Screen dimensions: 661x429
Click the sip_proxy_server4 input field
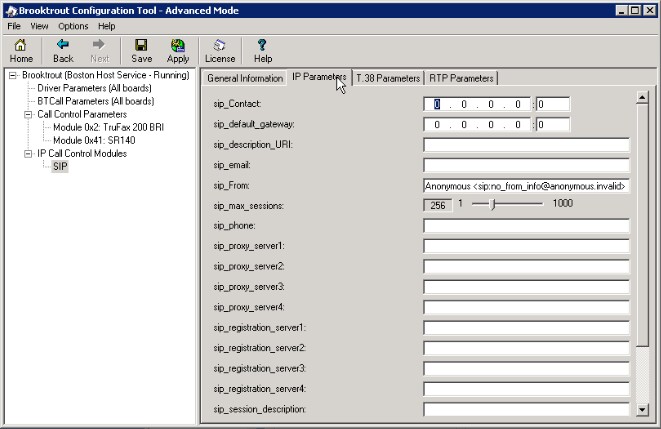pos(526,307)
